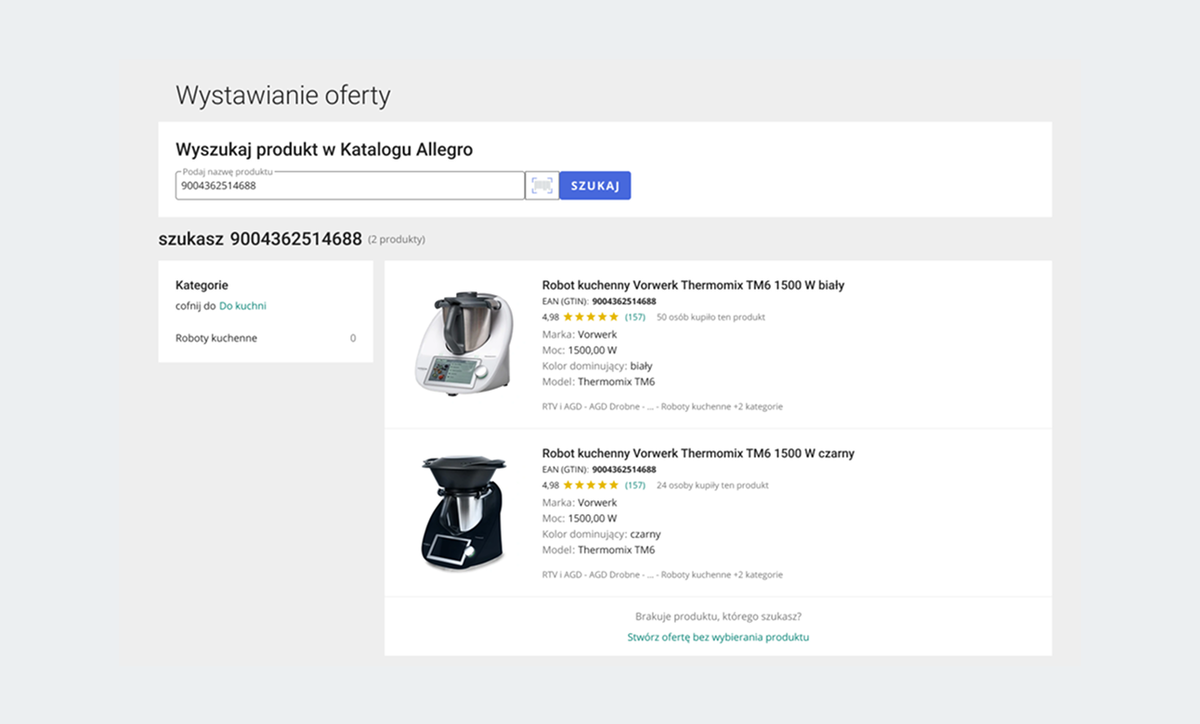Open the Thermomix TM6 czarny product title
The image size is (1200, 724).
pyautogui.click(x=698, y=453)
